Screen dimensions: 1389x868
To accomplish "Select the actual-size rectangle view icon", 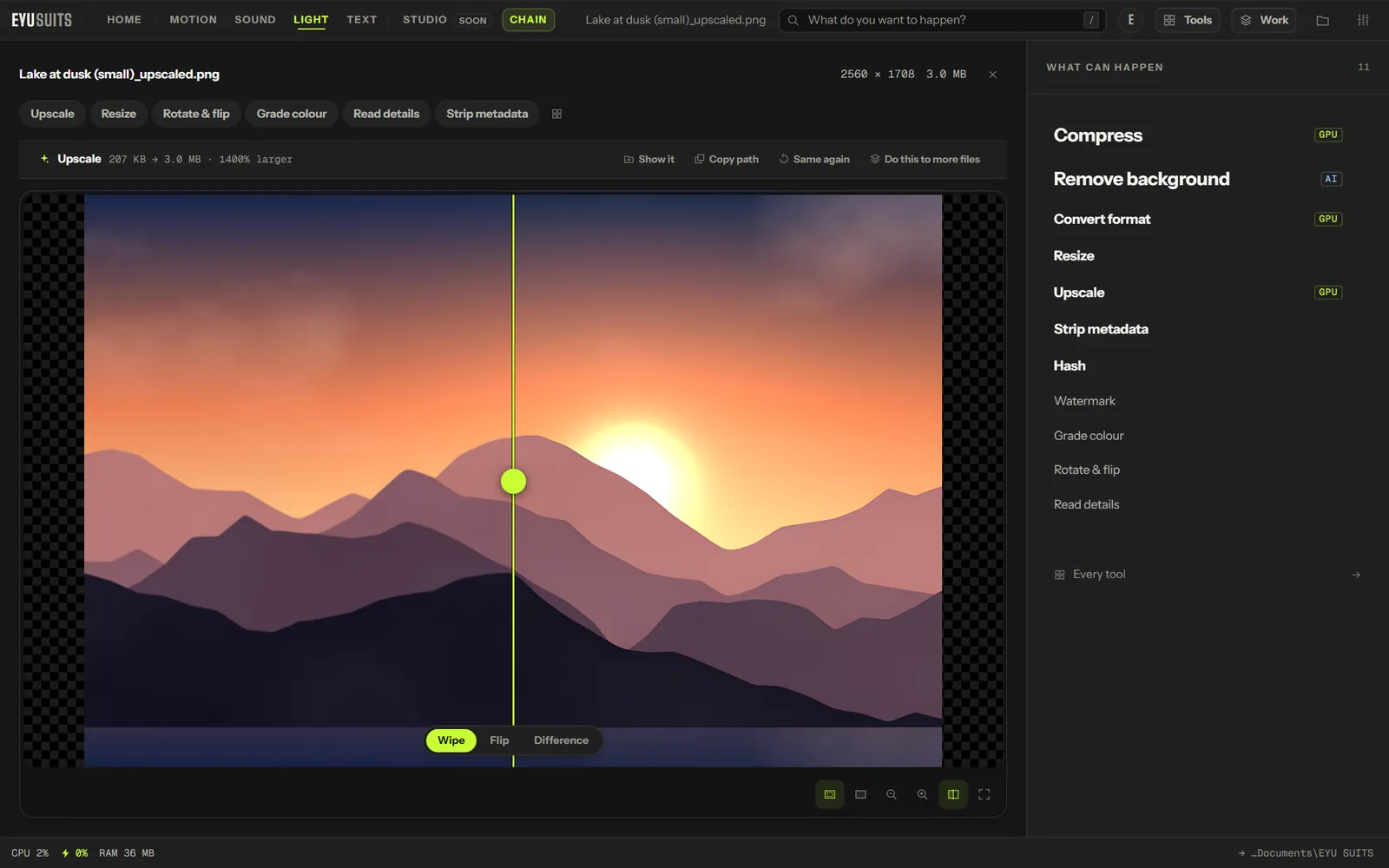I will pyautogui.click(x=860, y=794).
